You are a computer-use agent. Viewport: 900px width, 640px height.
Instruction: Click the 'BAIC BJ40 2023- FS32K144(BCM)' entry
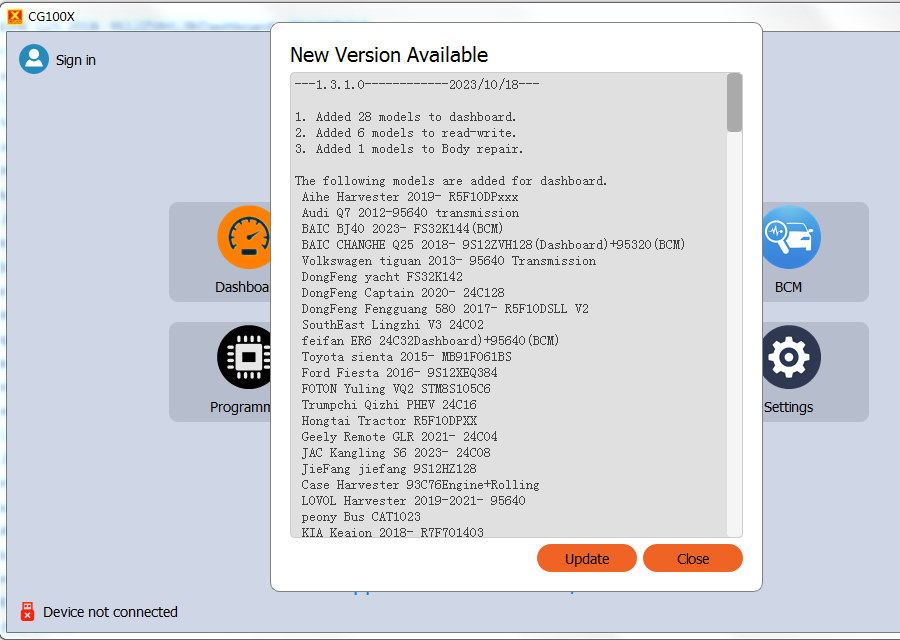pos(402,230)
